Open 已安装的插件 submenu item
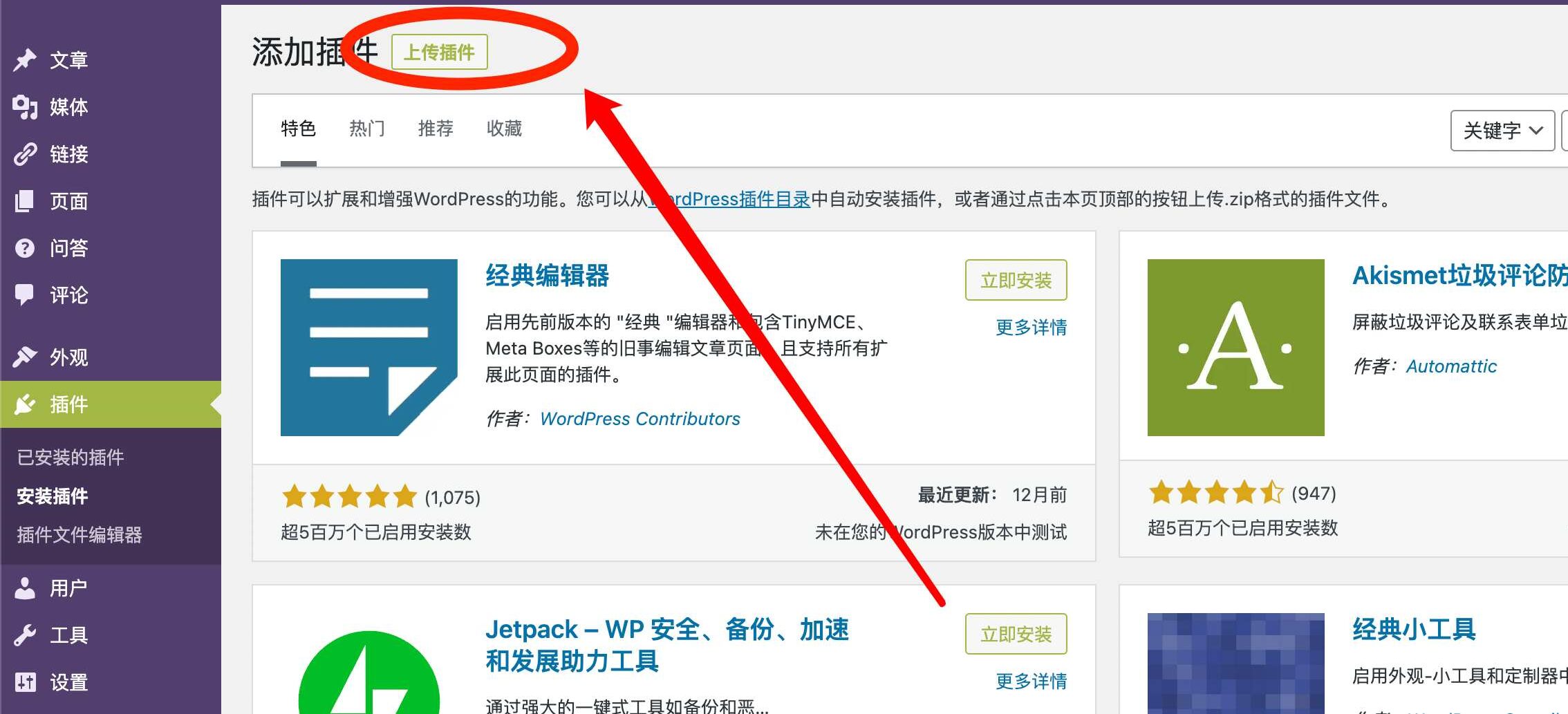This screenshot has height=714, width=1568. click(71, 457)
